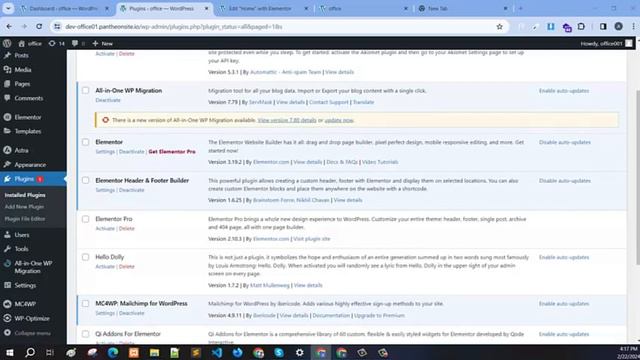Switch to Dashboard - office browser tab
Image resolution: width=640 pixels, height=360 pixels.
point(65,9)
